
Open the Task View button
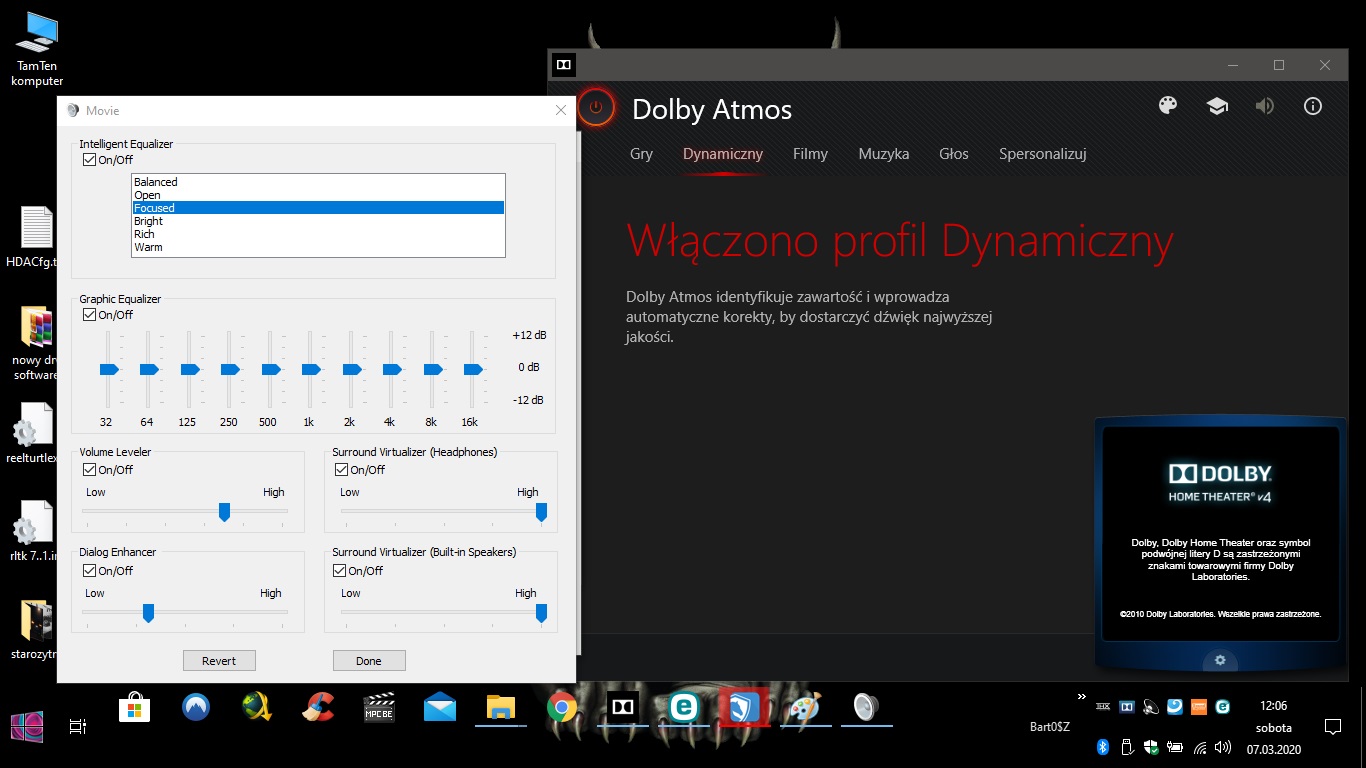[x=78, y=727]
